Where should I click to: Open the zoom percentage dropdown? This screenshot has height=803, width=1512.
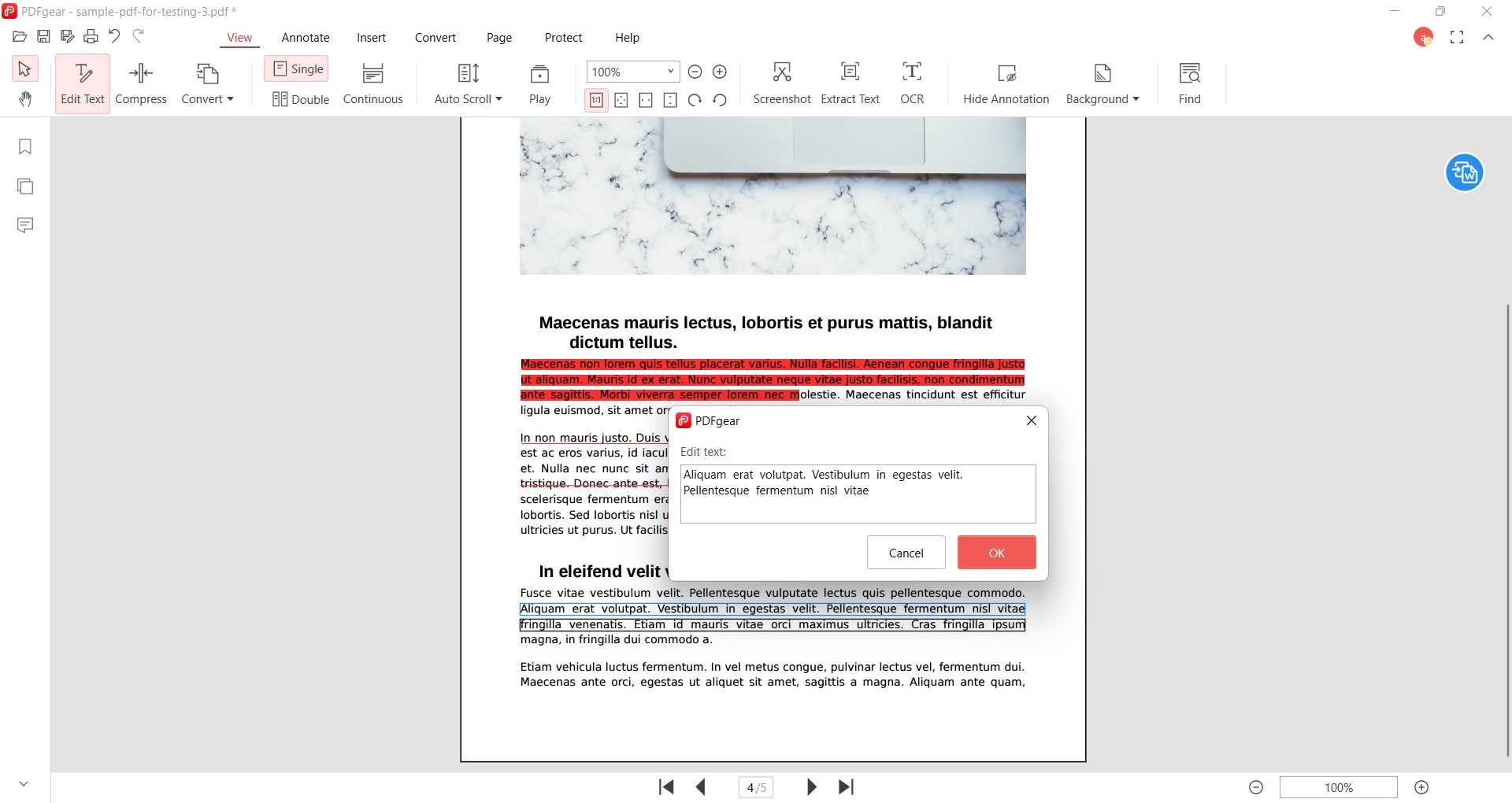[x=665, y=72]
